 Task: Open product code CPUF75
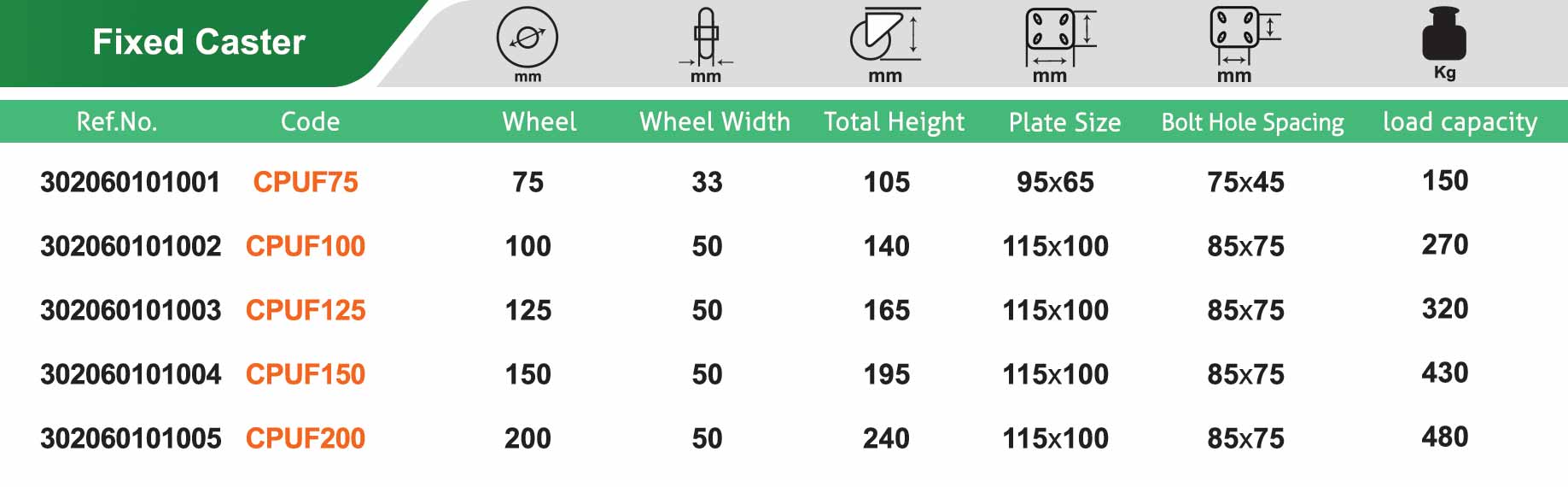pyautogui.click(x=306, y=182)
